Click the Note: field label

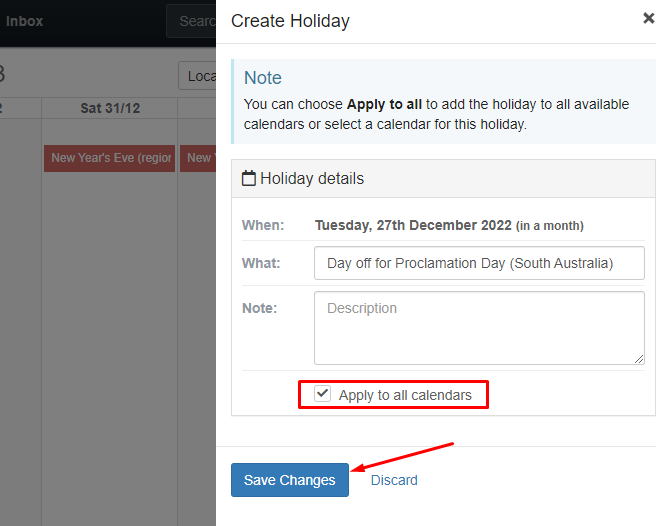click(259, 308)
